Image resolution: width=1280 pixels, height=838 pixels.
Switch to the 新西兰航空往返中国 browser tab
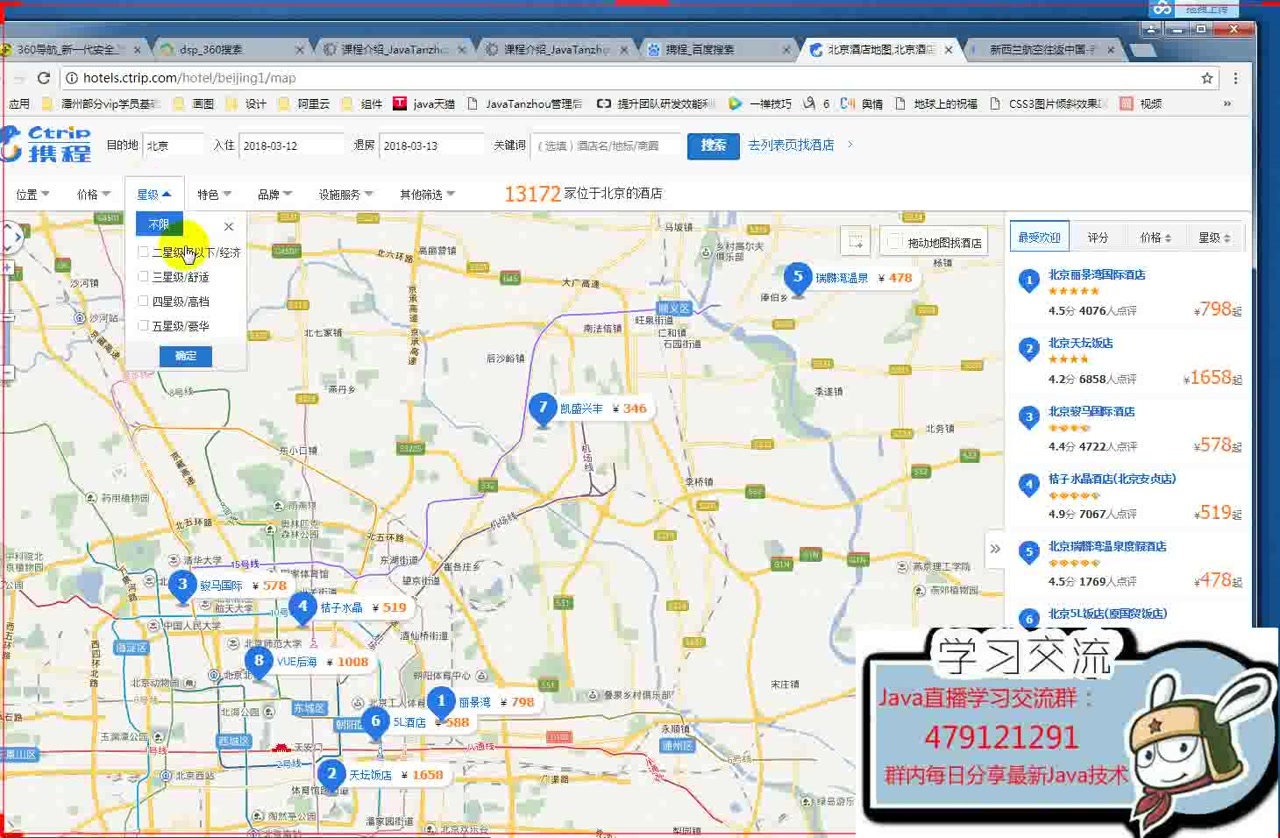1045,49
